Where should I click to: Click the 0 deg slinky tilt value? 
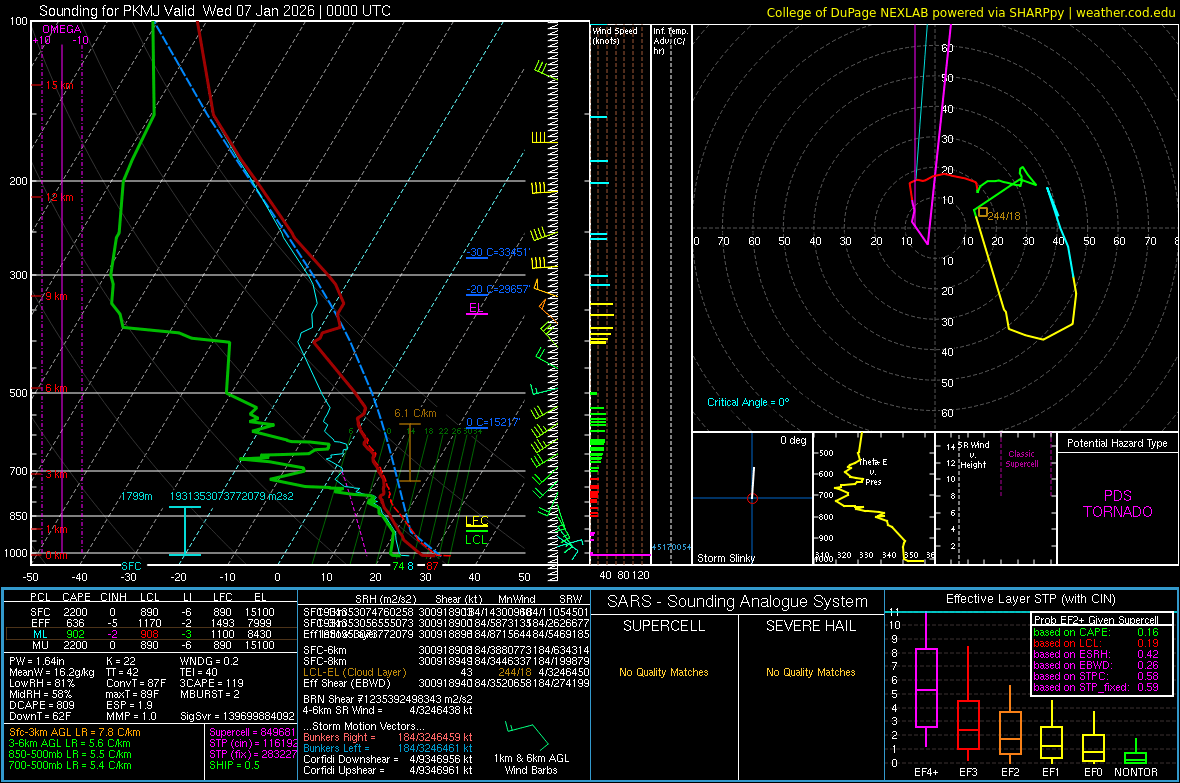pyautogui.click(x=793, y=440)
